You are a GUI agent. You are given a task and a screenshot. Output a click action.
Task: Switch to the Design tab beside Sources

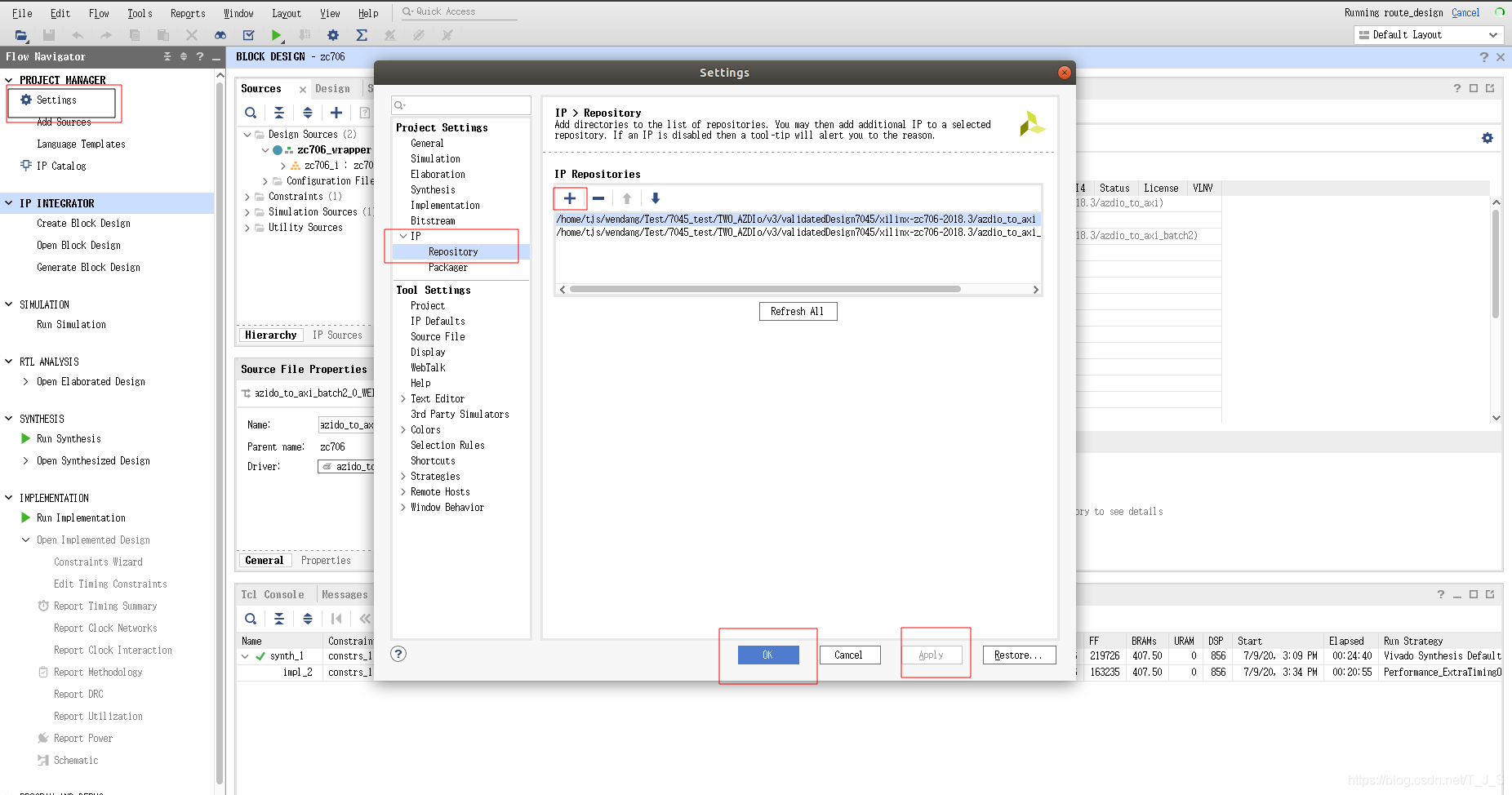(332, 88)
